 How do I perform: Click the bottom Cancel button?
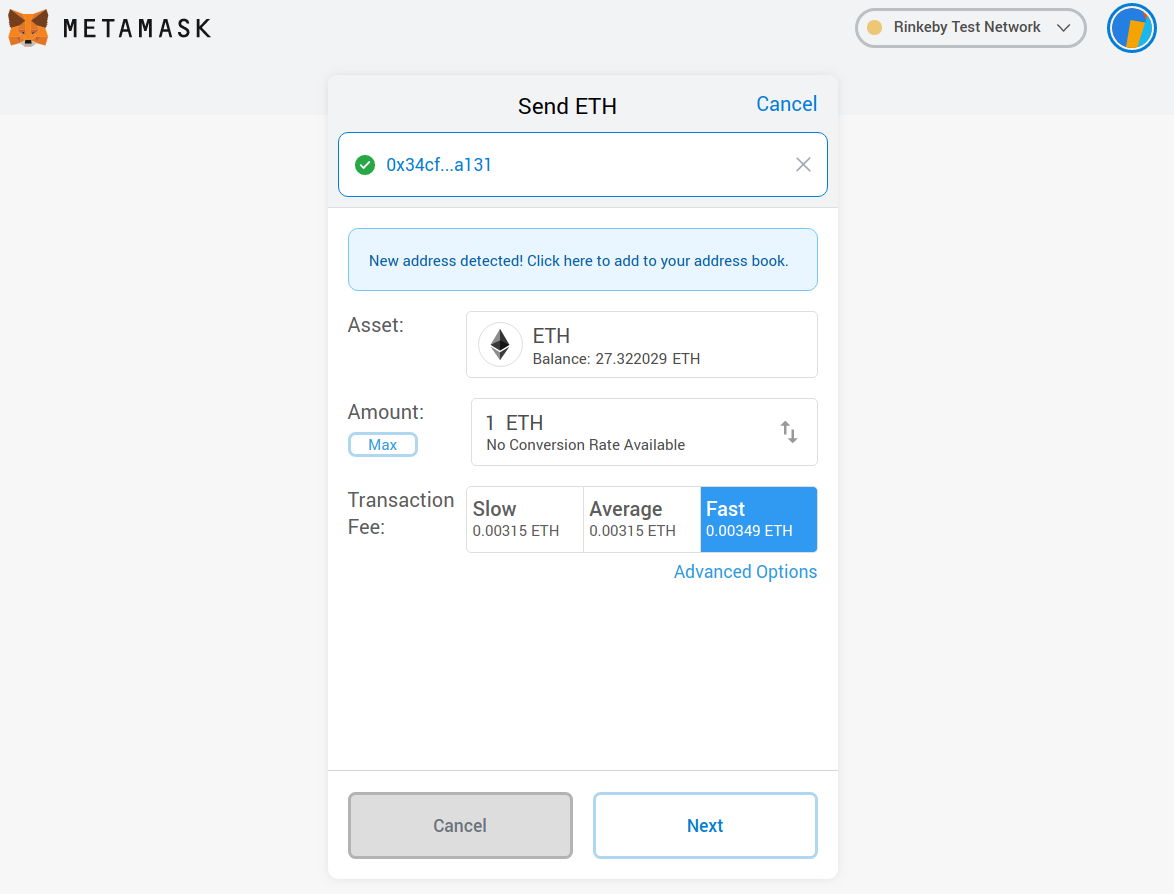coord(460,825)
